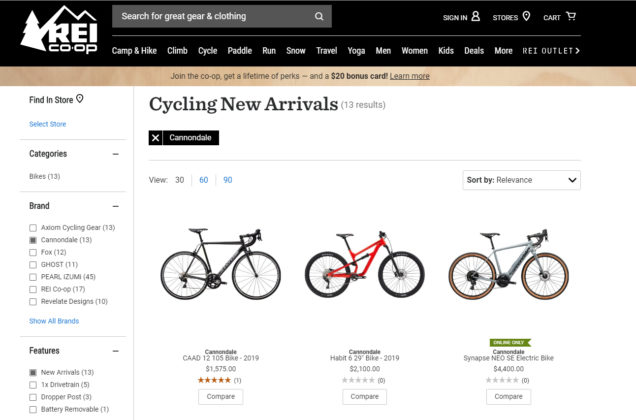Check the Fox brand checkbox

33,252
